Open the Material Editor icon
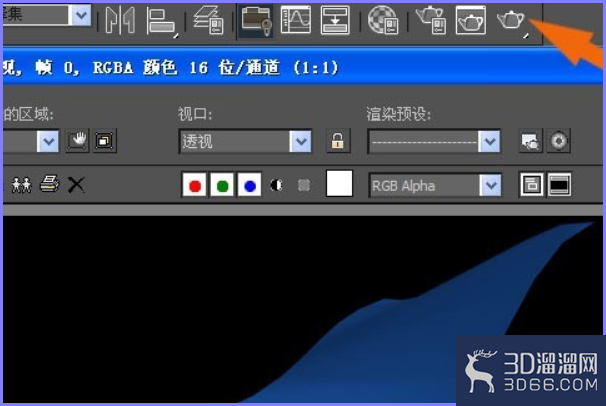Viewport: 606px width, 406px height. [x=383, y=20]
